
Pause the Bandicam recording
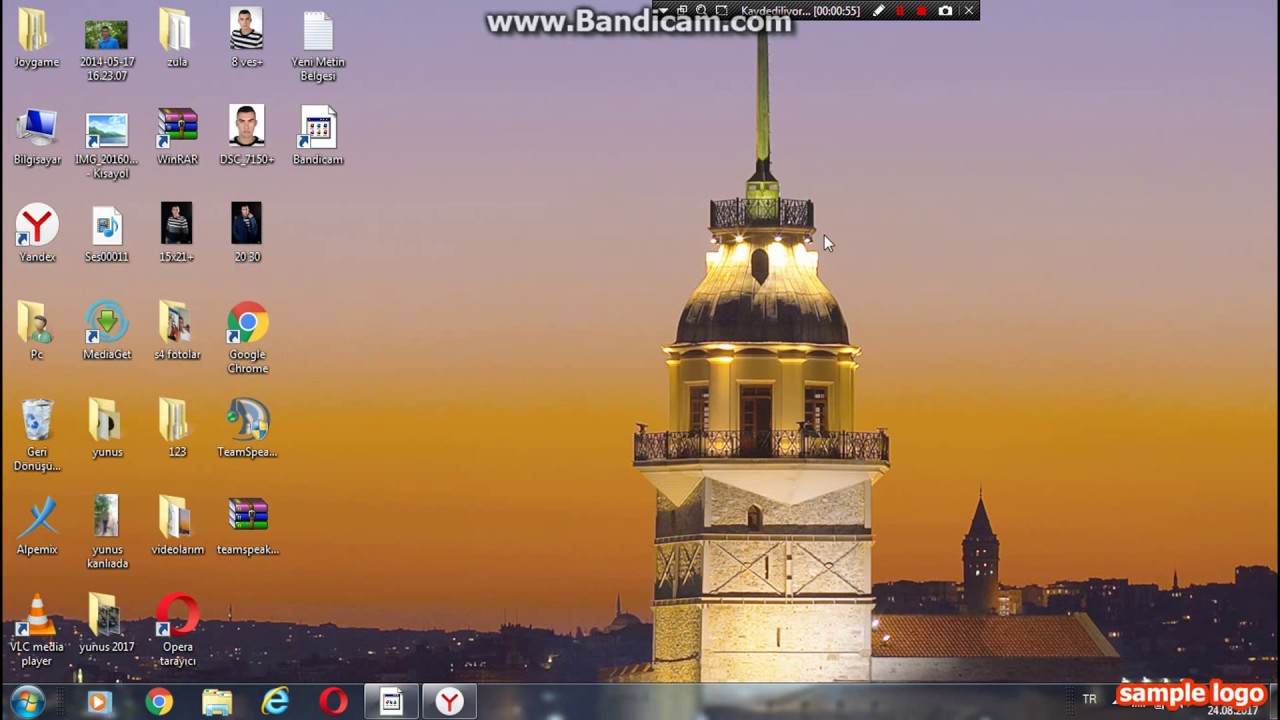point(900,11)
